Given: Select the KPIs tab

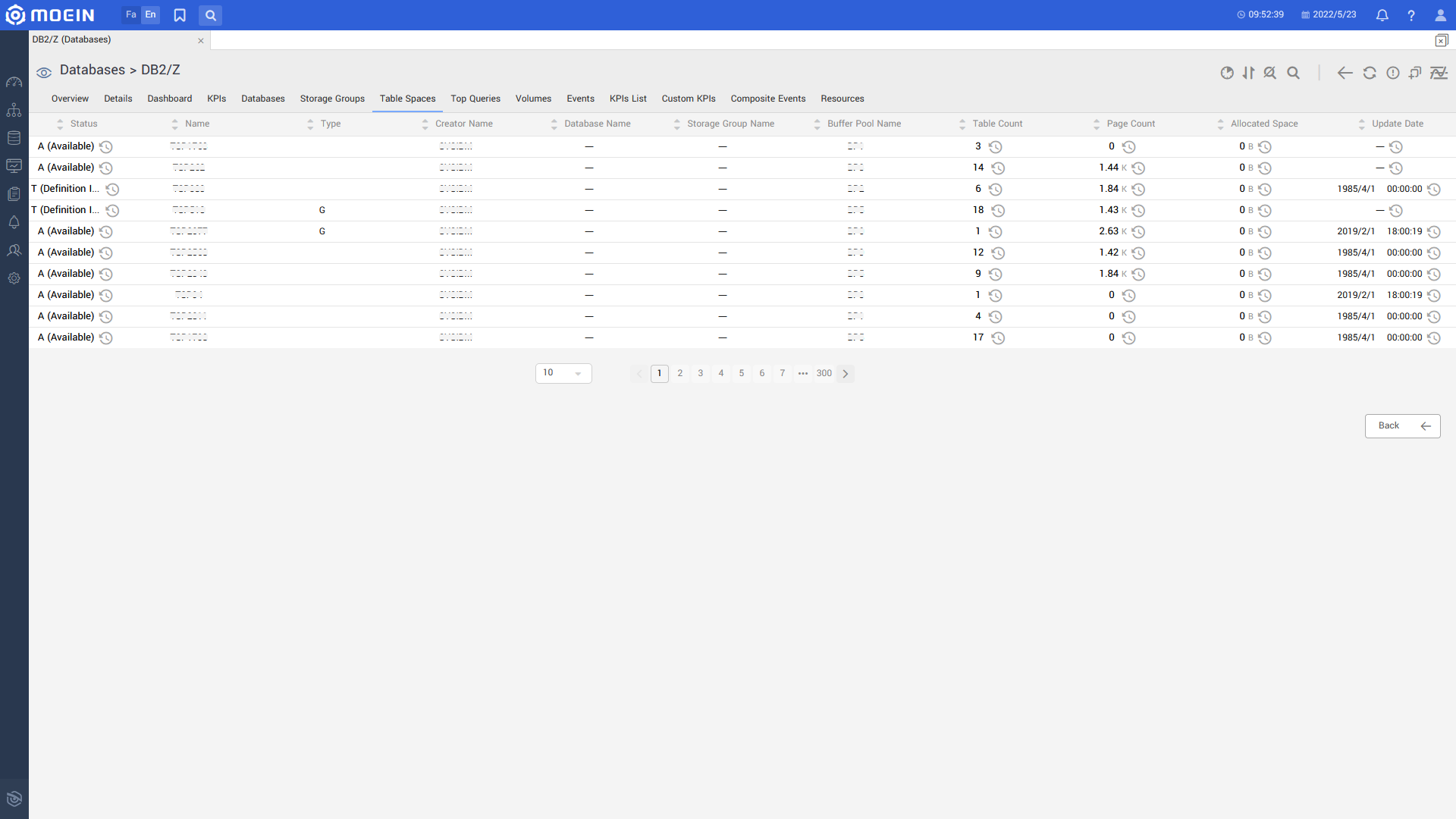Looking at the screenshot, I should pos(216,98).
